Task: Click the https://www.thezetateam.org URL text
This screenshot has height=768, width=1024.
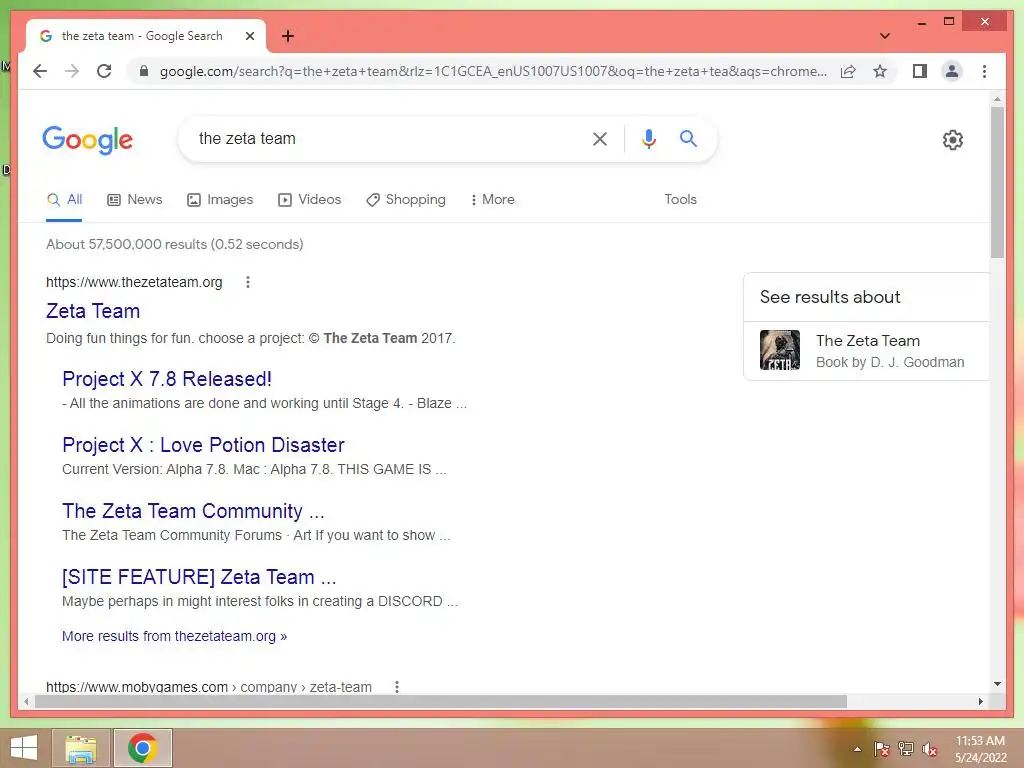Action: click(x=134, y=282)
